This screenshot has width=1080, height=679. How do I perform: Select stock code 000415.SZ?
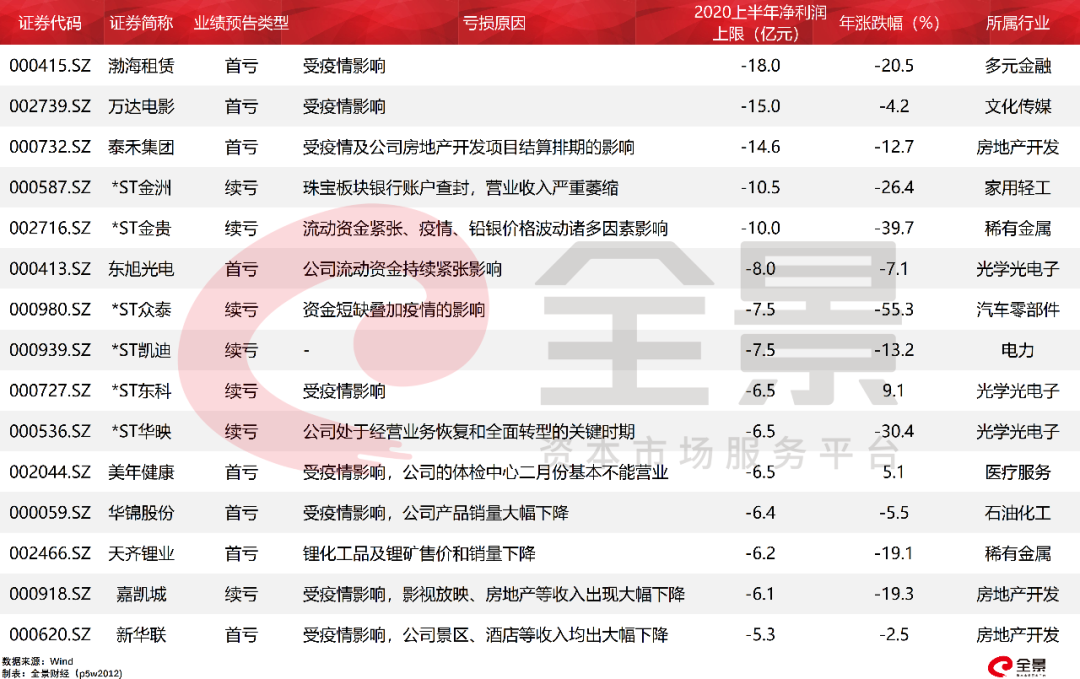pos(50,66)
